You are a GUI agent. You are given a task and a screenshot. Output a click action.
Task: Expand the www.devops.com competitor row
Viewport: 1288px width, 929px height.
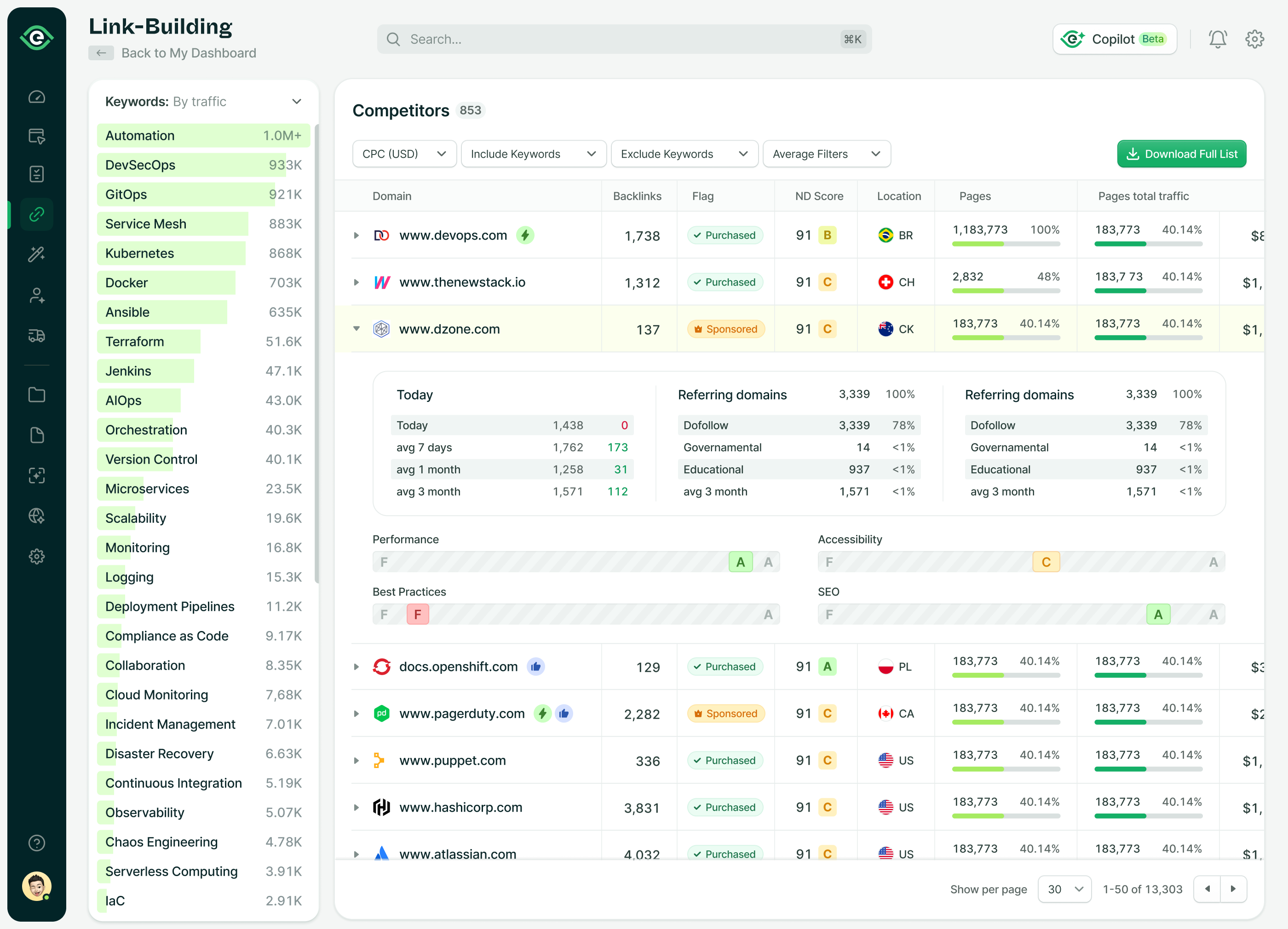[x=356, y=235]
